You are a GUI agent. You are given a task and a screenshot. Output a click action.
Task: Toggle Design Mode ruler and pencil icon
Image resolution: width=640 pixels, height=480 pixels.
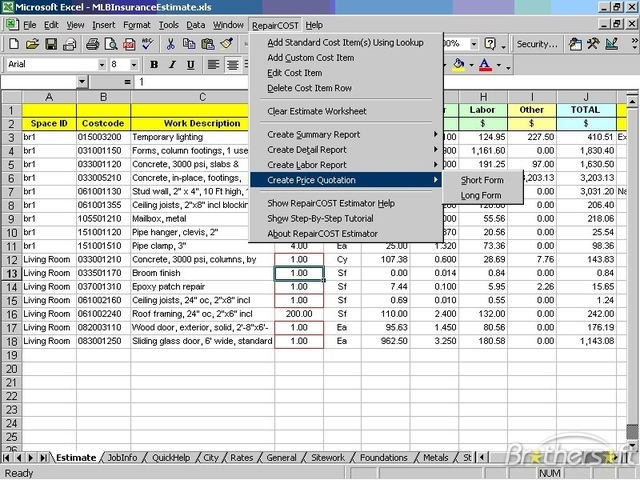click(x=612, y=44)
